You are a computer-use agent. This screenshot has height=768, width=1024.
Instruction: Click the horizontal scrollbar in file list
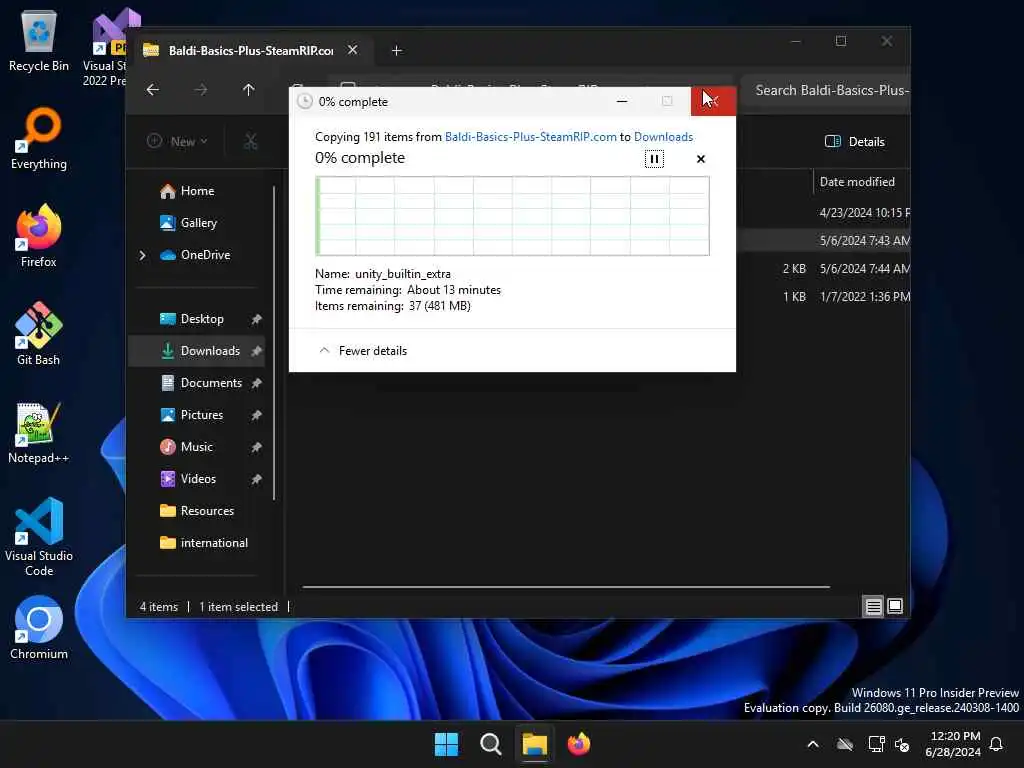click(566, 587)
